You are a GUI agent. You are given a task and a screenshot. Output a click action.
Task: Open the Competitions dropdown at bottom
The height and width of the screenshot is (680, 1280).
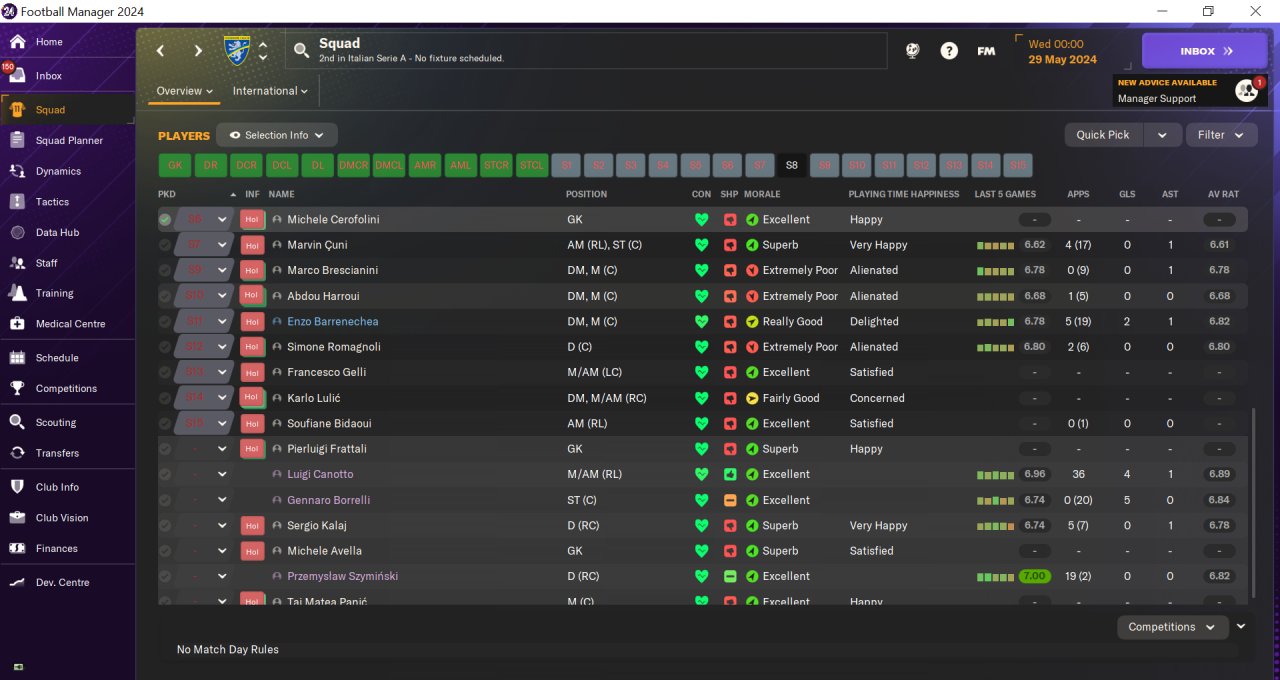1172,627
